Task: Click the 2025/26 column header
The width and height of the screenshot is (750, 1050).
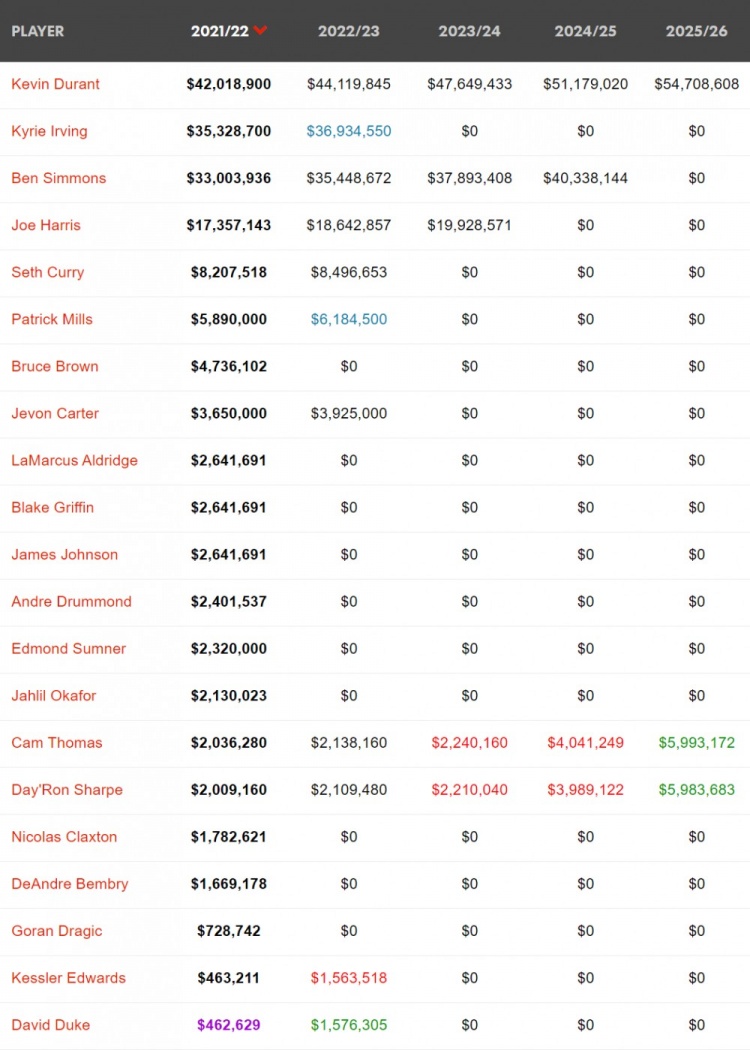Action: coord(696,31)
